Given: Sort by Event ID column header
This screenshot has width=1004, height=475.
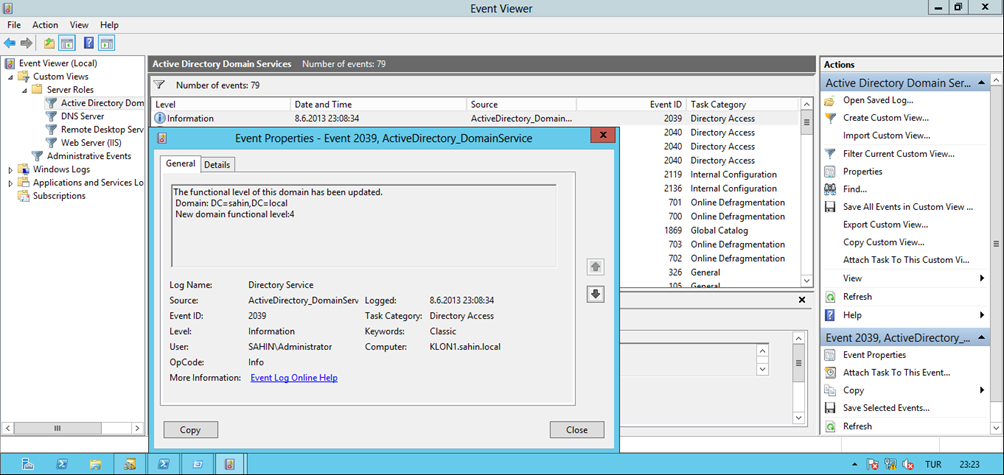Looking at the screenshot, I should pos(631,104).
